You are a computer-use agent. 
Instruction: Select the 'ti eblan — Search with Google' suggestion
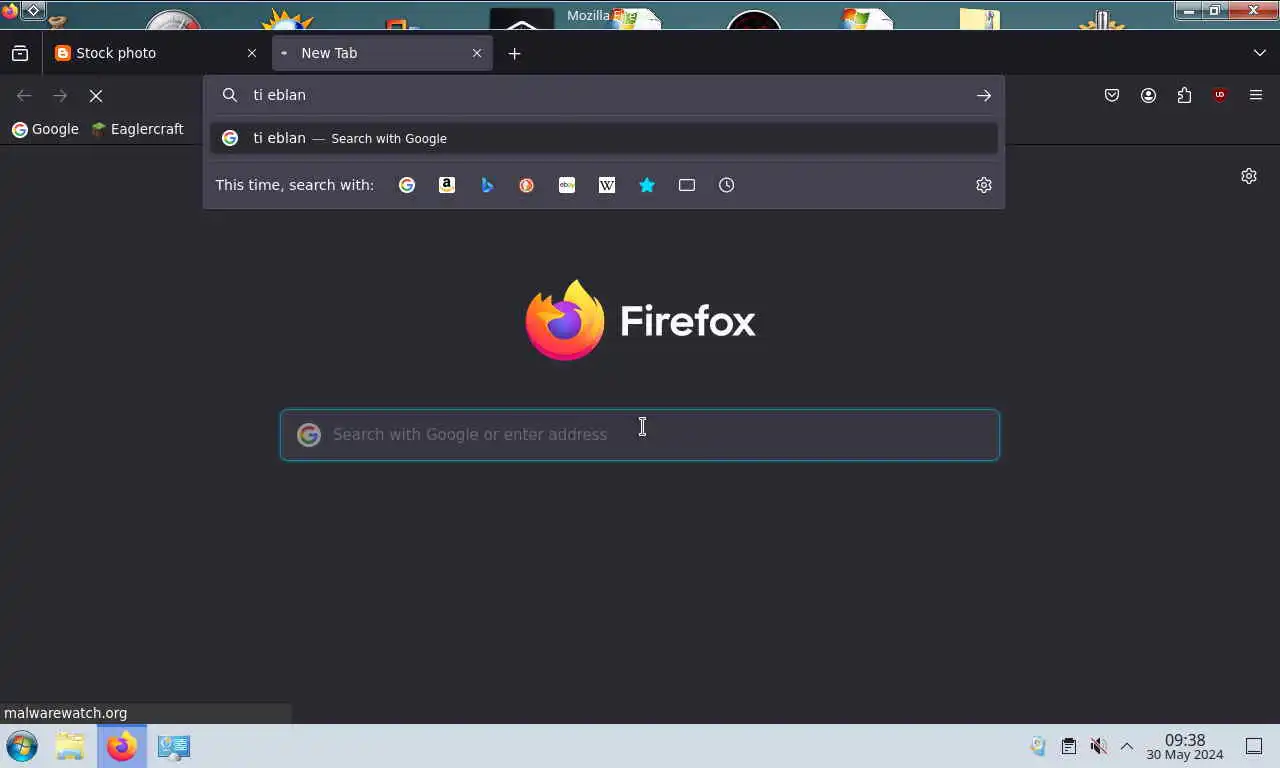pyautogui.click(x=603, y=138)
